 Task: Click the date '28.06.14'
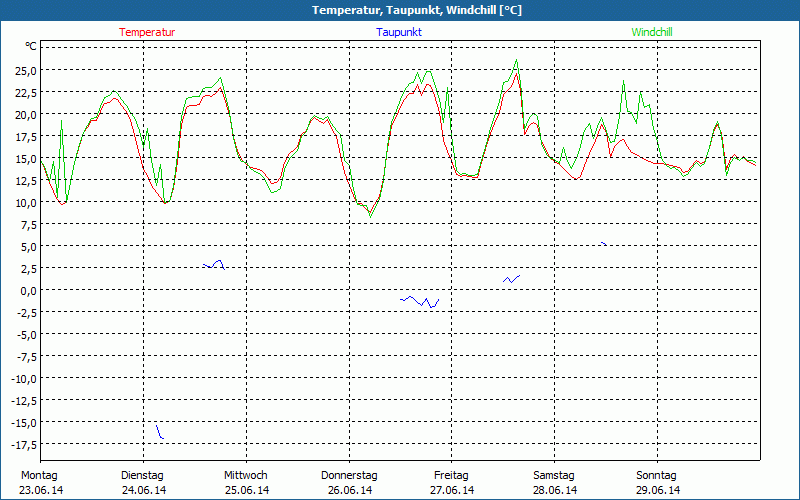(555, 490)
